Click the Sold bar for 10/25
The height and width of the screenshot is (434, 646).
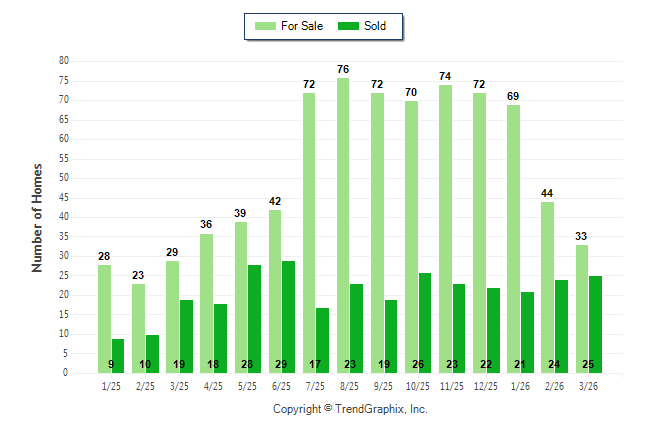(425, 322)
